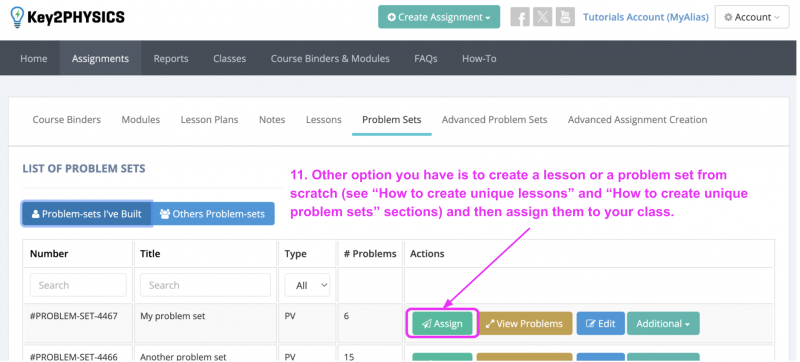Viewport: 800px width, 362px height.
Task: View Problems of My problem set
Action: [524, 323]
